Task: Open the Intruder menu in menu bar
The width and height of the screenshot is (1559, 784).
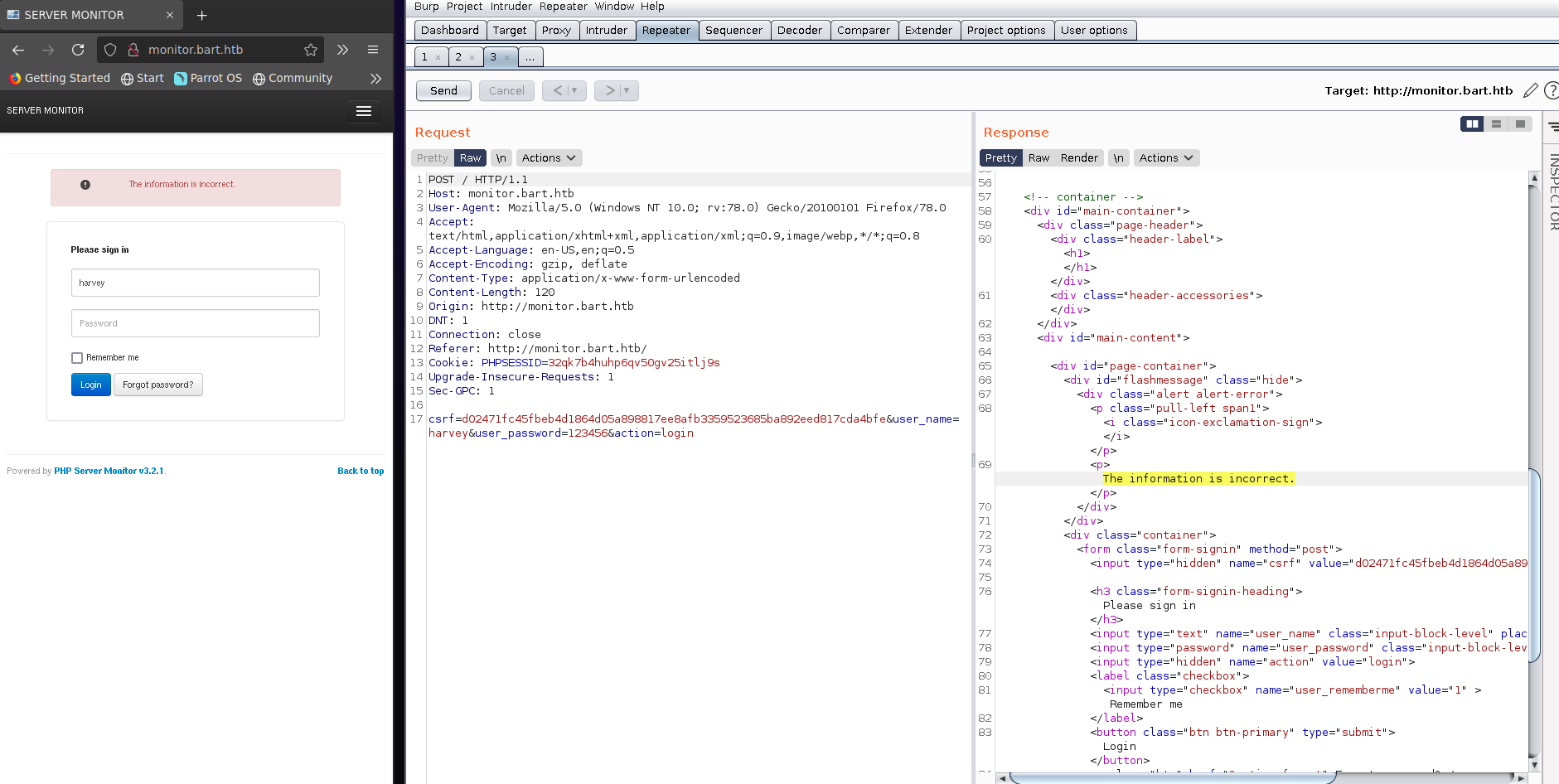Action: [x=511, y=7]
